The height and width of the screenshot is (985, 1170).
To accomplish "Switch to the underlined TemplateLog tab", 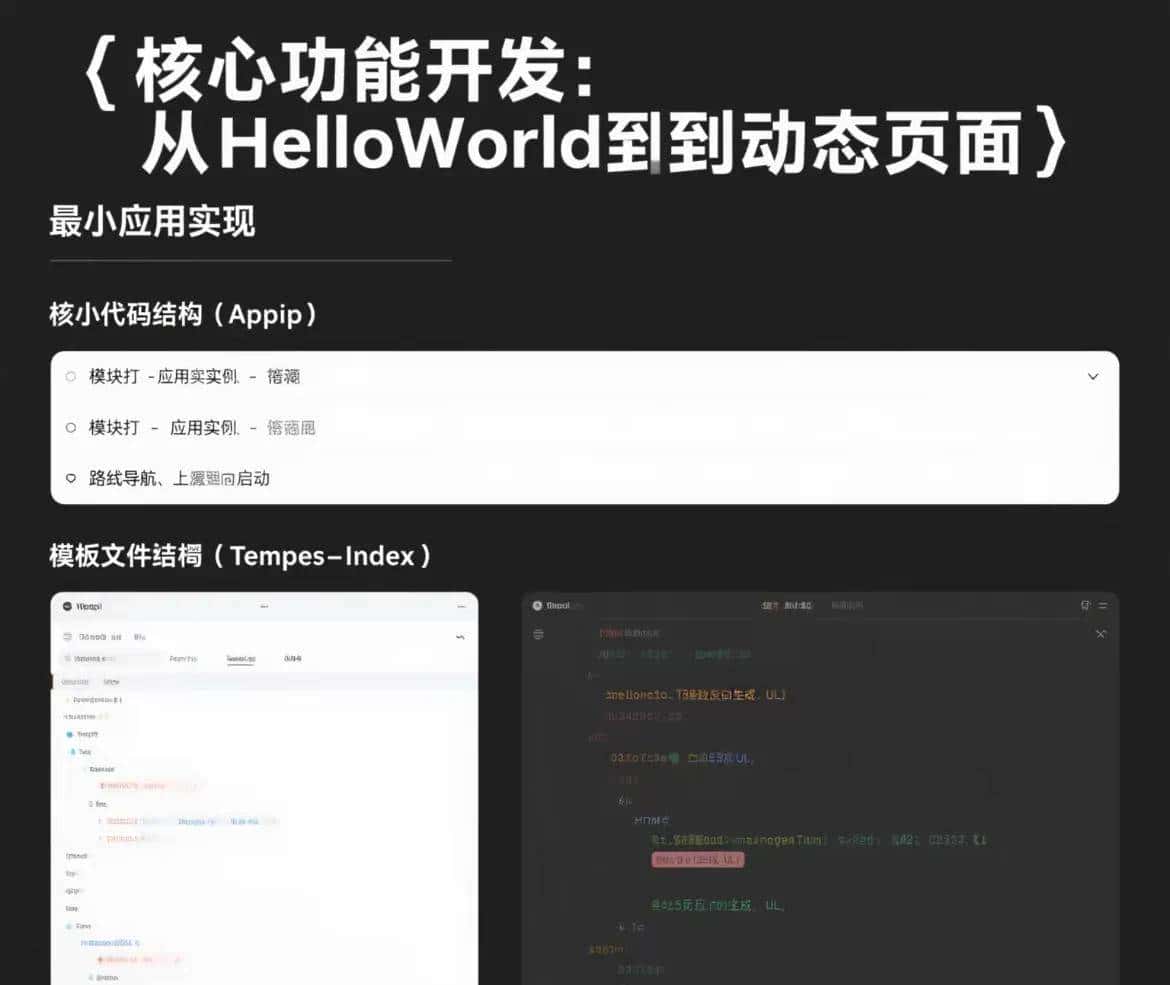I will click(240, 658).
